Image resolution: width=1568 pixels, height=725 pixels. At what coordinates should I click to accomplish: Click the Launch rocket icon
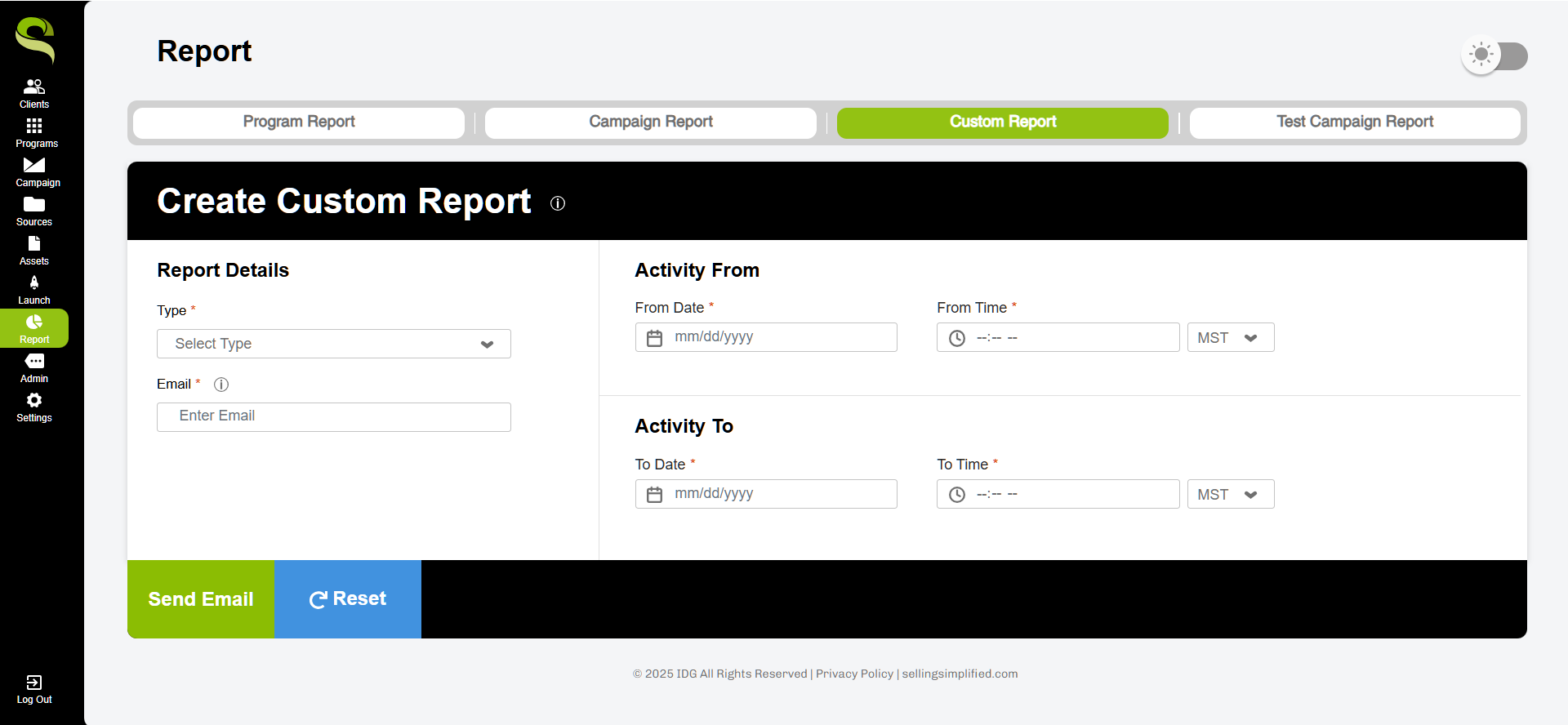point(34,282)
